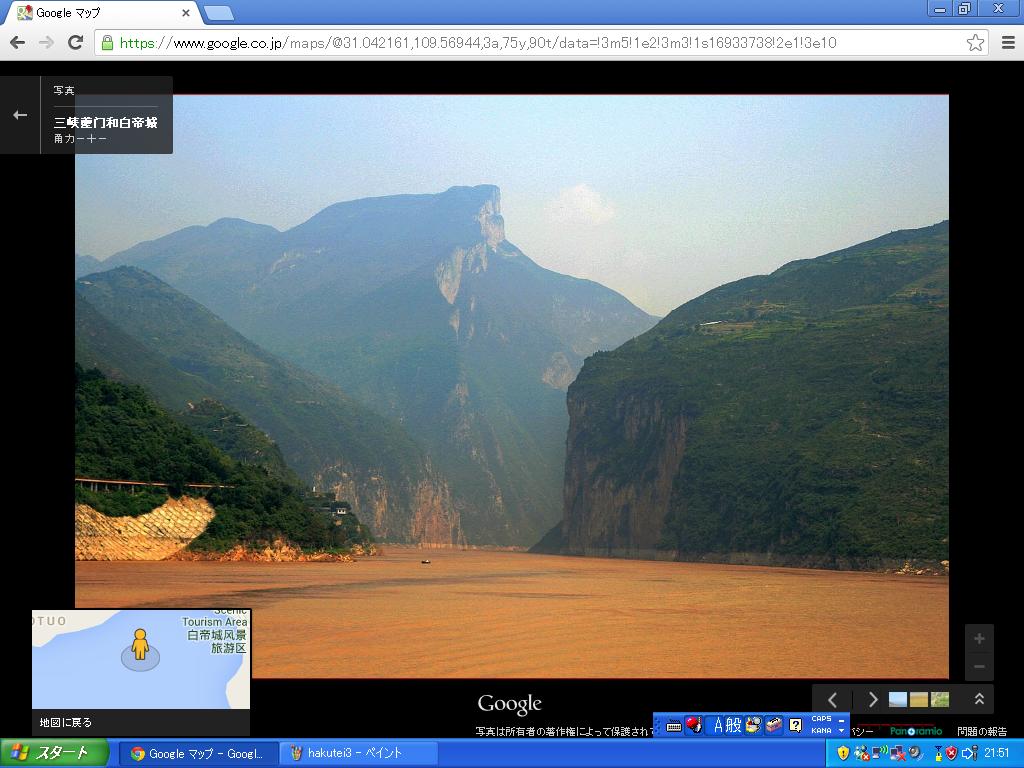1024x768 pixels.
Task: Open the Panoramio link
Action: coord(916,731)
